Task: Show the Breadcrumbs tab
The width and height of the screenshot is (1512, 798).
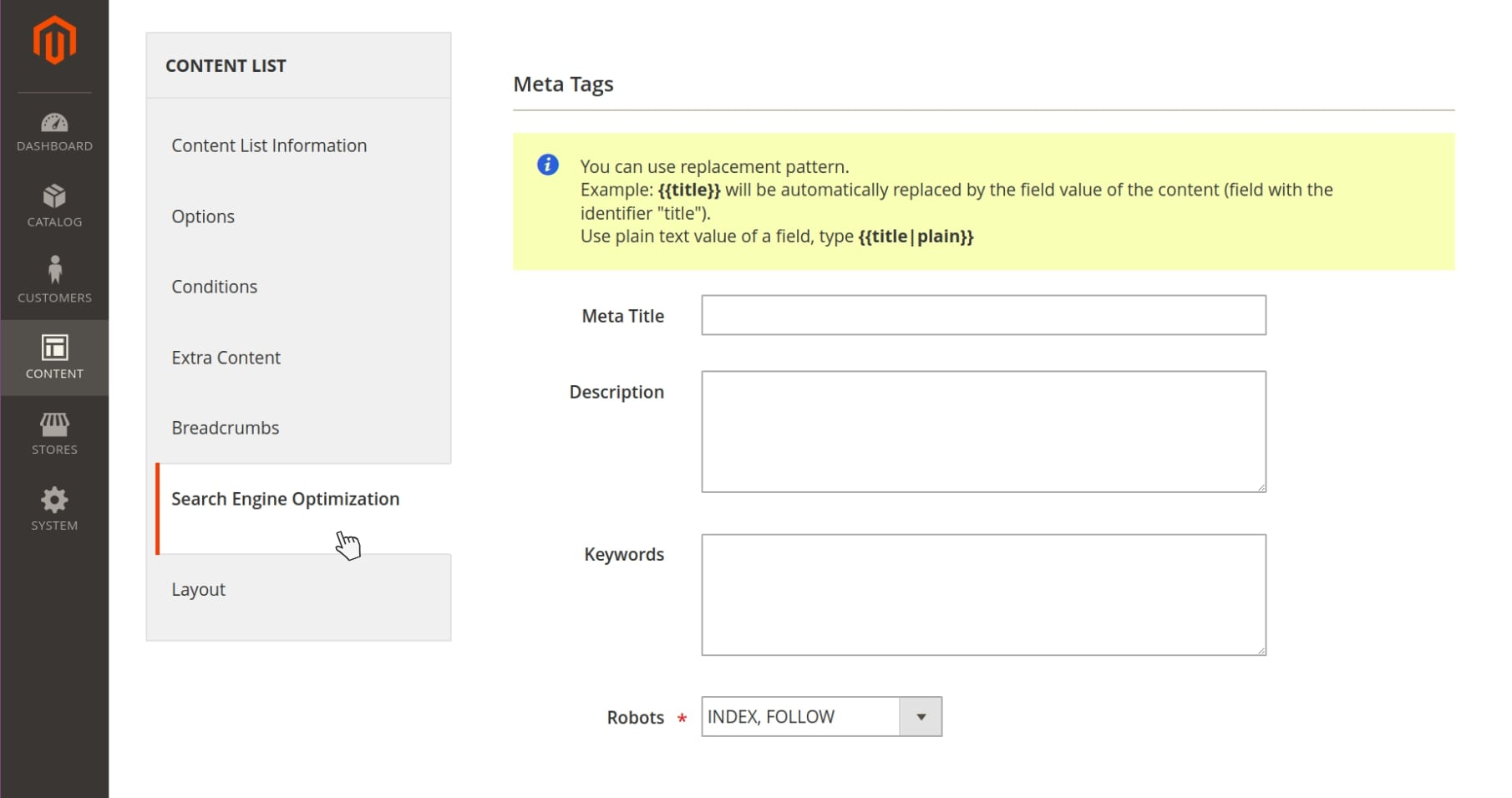Action: coord(226,428)
